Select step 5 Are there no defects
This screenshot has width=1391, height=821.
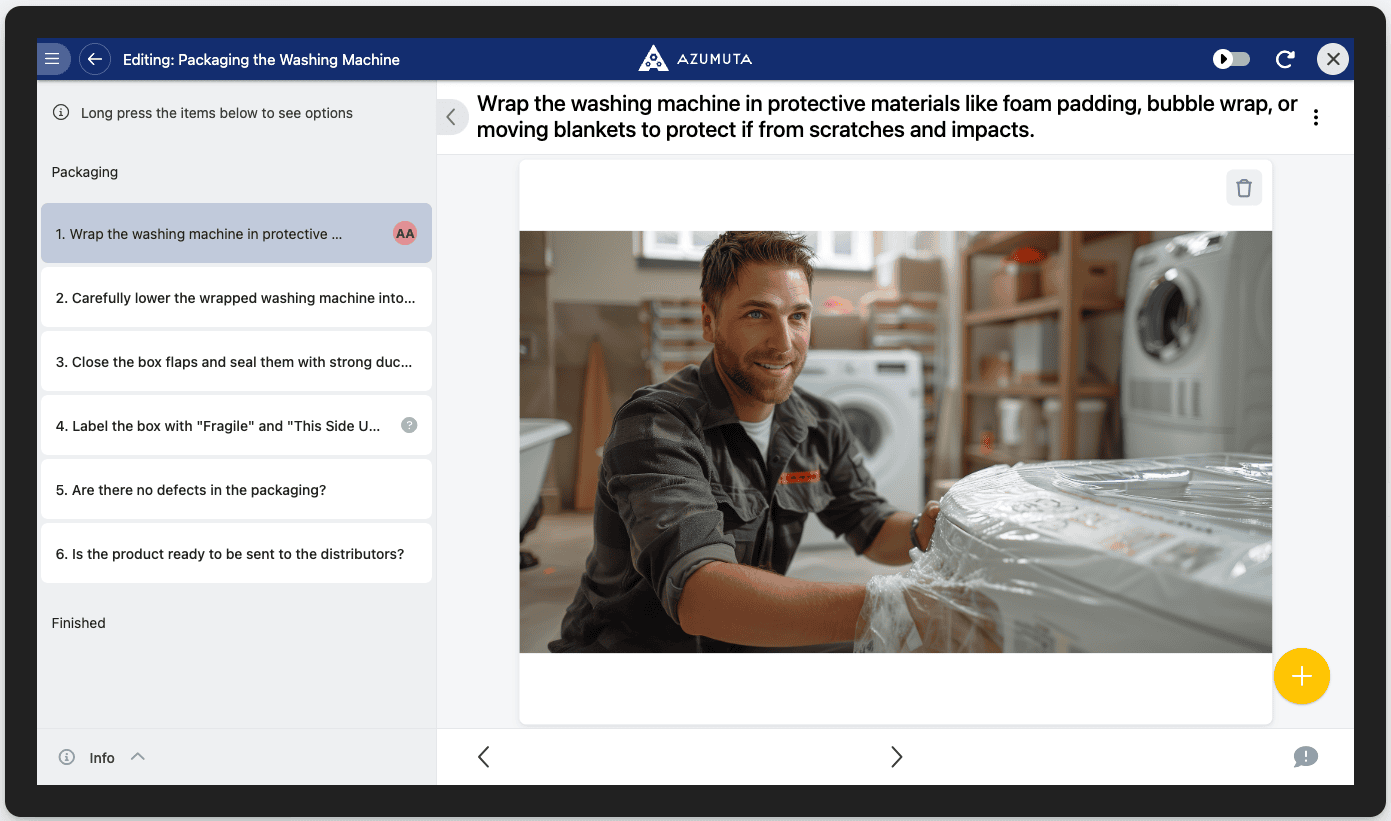point(236,490)
